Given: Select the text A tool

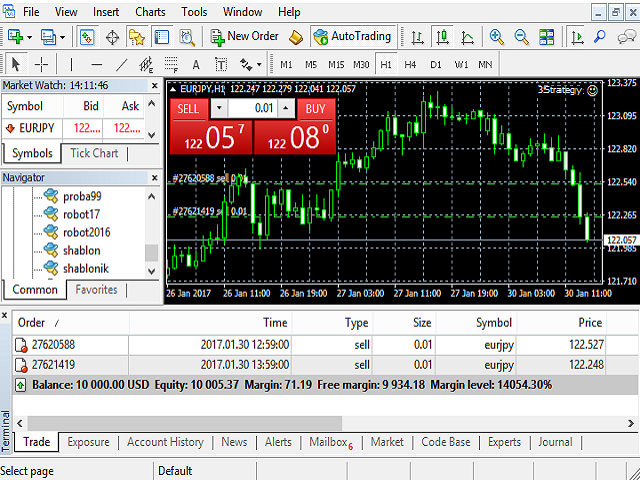Looking at the screenshot, I should click(196, 64).
